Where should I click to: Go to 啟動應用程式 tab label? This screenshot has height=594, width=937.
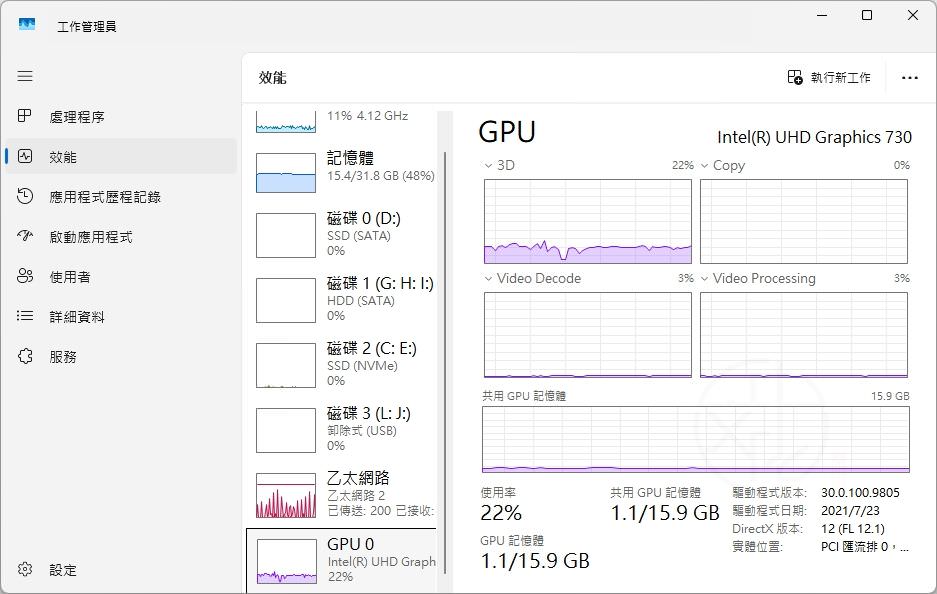tap(91, 237)
